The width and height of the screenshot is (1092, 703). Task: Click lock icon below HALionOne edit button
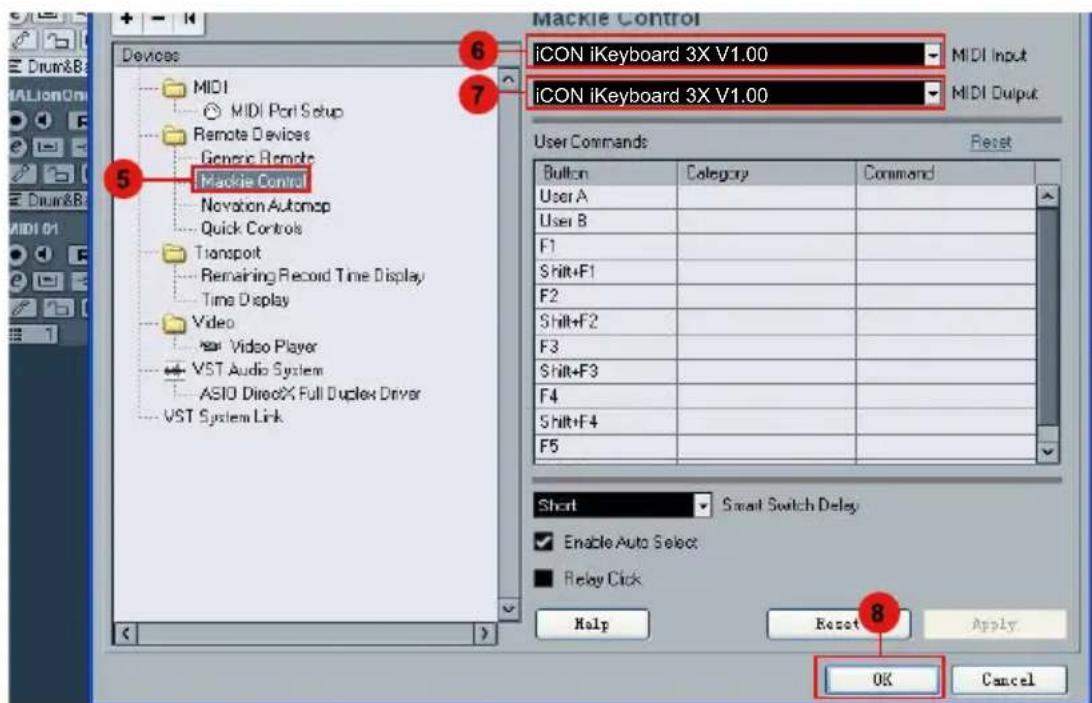pyautogui.click(x=58, y=173)
